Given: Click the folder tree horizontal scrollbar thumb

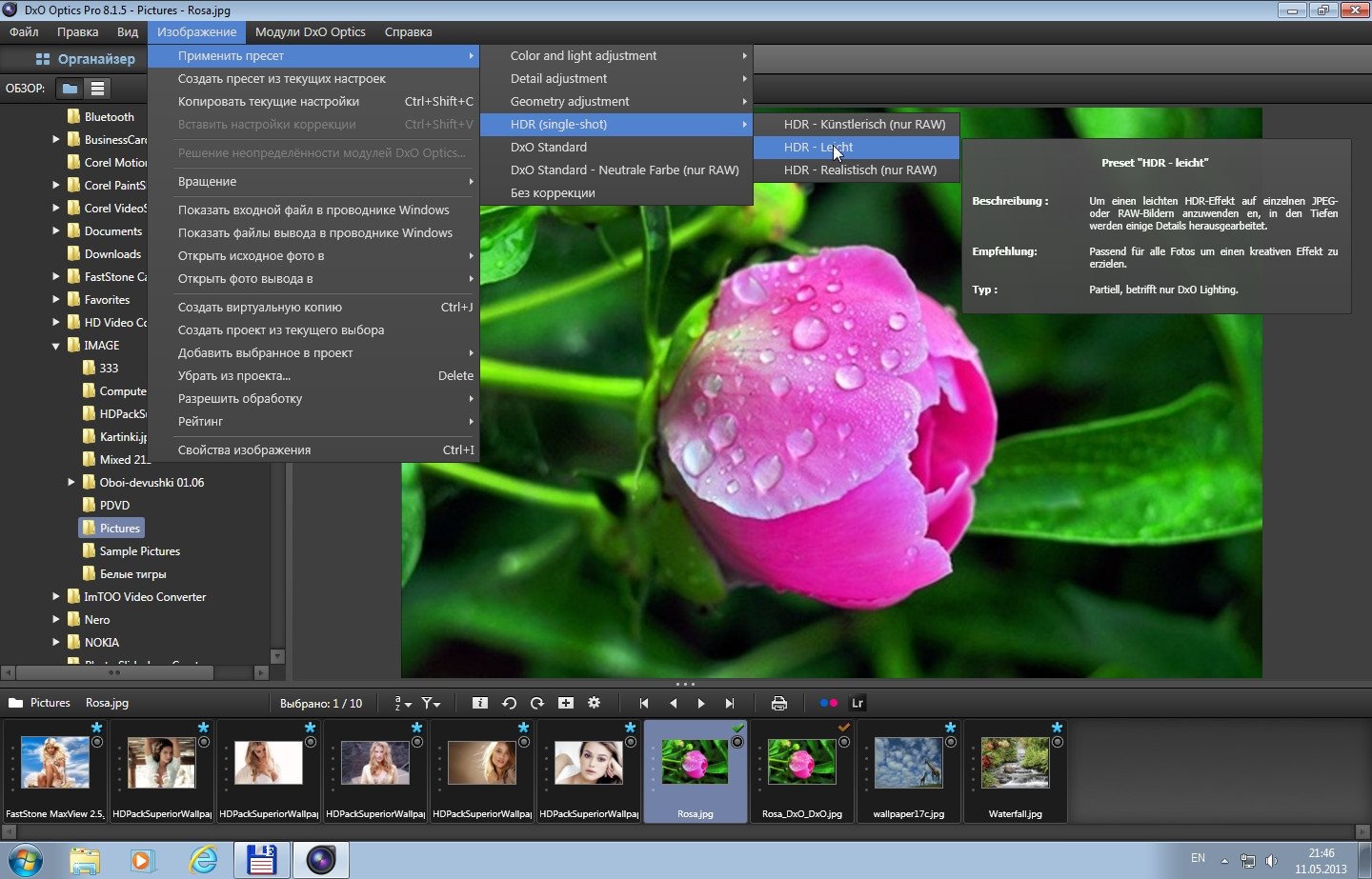Looking at the screenshot, I should pos(114,672).
